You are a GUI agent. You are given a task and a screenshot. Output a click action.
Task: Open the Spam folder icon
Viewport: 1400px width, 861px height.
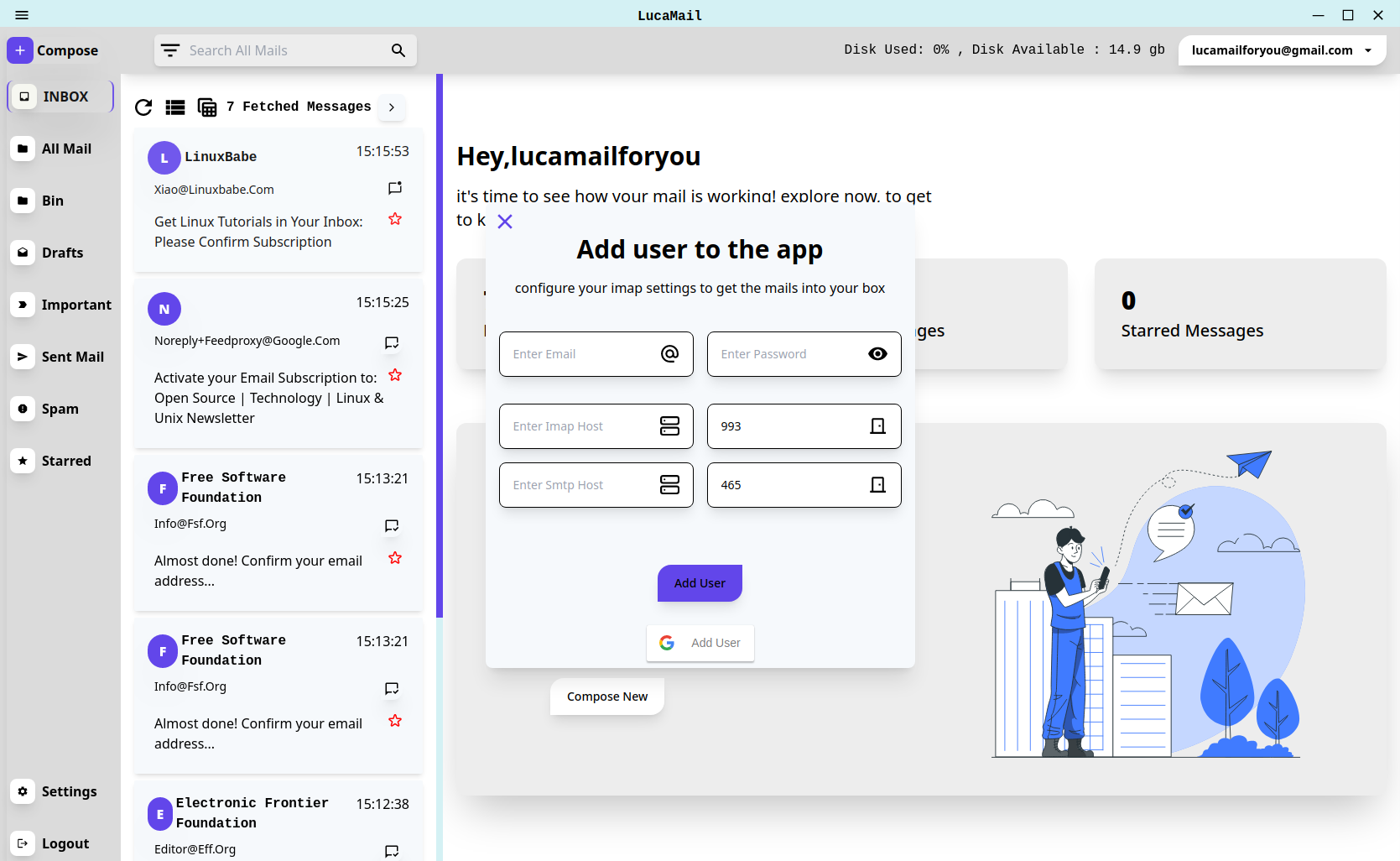coord(22,409)
